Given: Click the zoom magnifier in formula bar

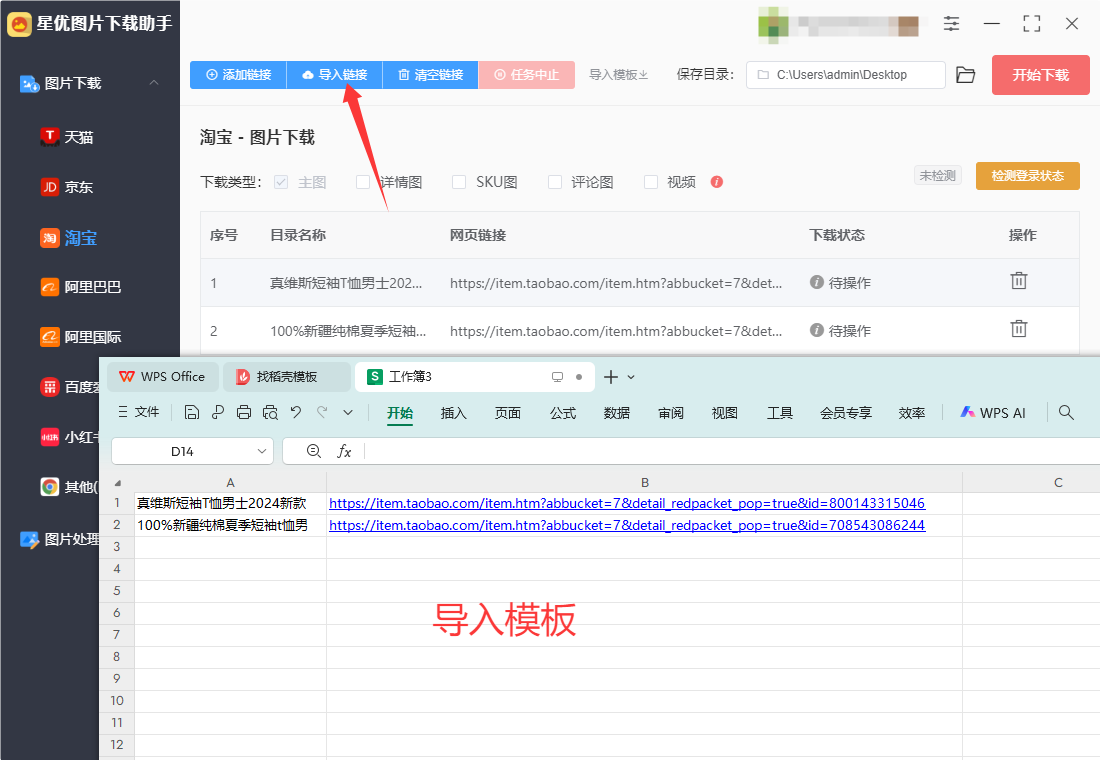Looking at the screenshot, I should click(314, 451).
